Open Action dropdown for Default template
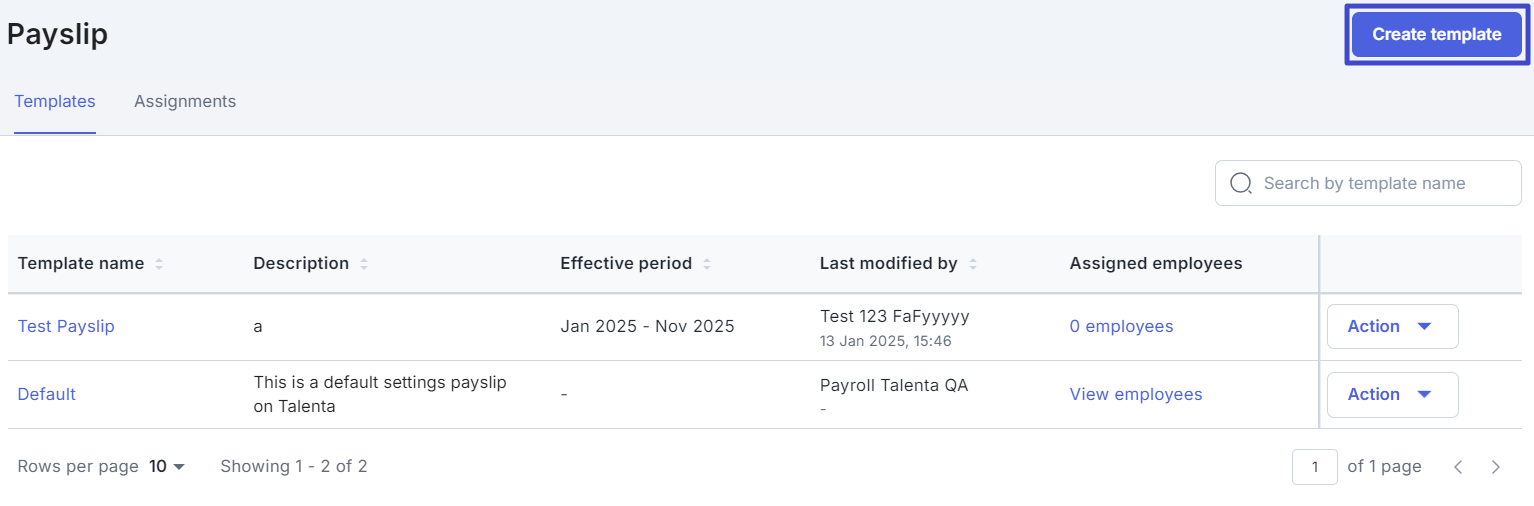 pyautogui.click(x=1392, y=394)
